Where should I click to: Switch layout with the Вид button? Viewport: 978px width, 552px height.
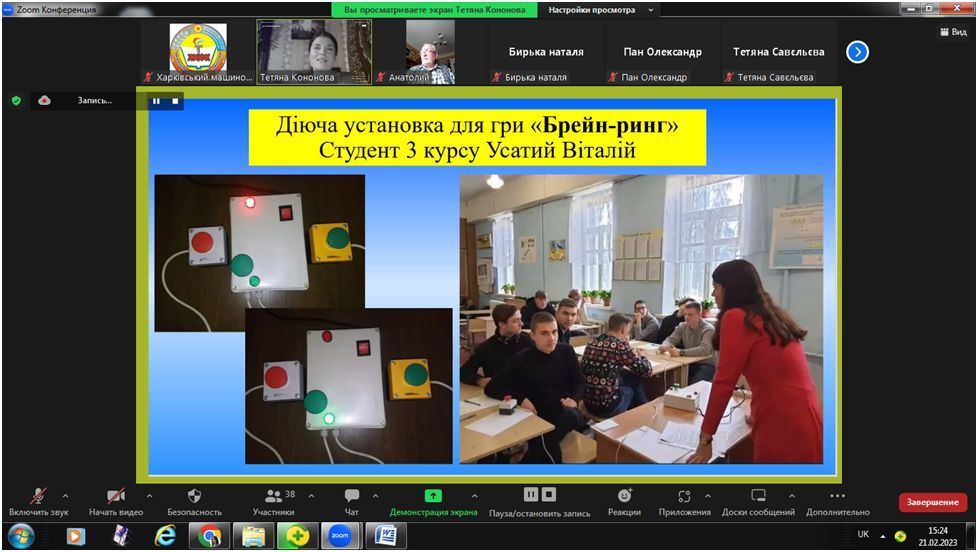tap(953, 32)
